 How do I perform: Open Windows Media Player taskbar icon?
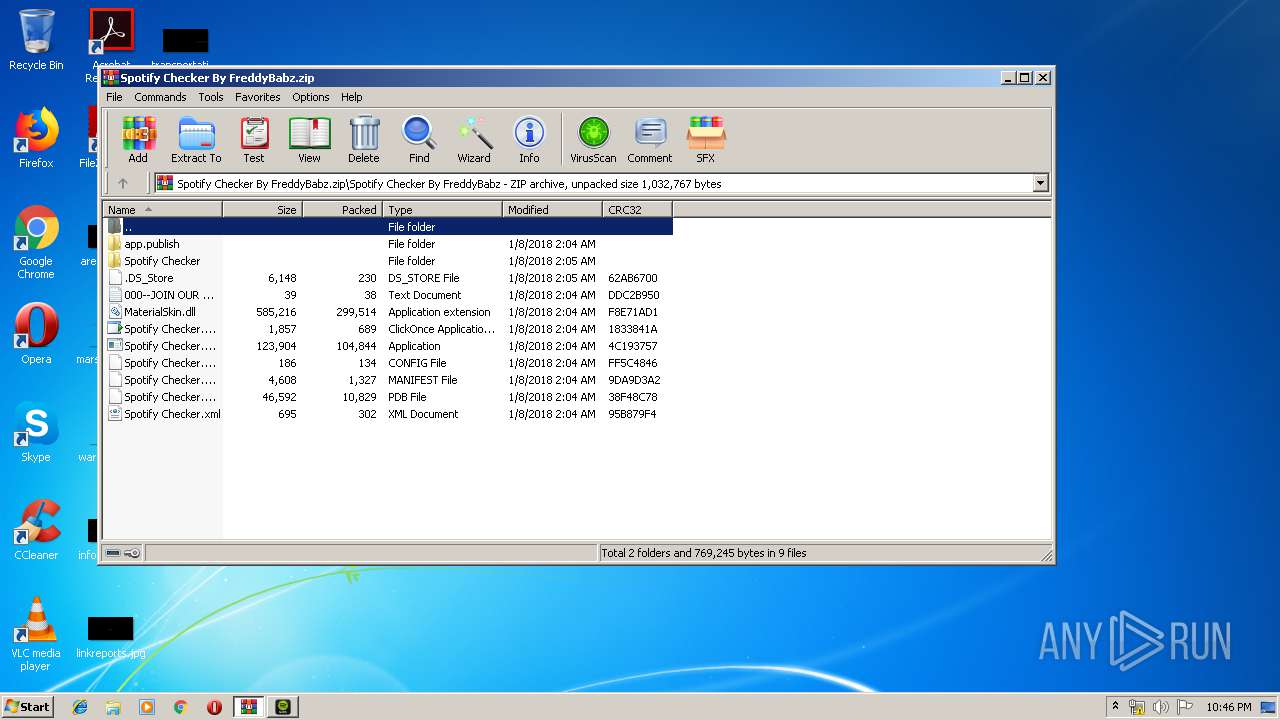(x=147, y=707)
